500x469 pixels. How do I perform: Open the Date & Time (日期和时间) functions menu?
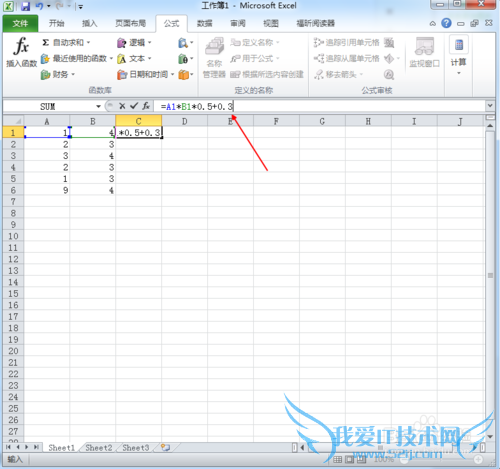tap(145, 74)
